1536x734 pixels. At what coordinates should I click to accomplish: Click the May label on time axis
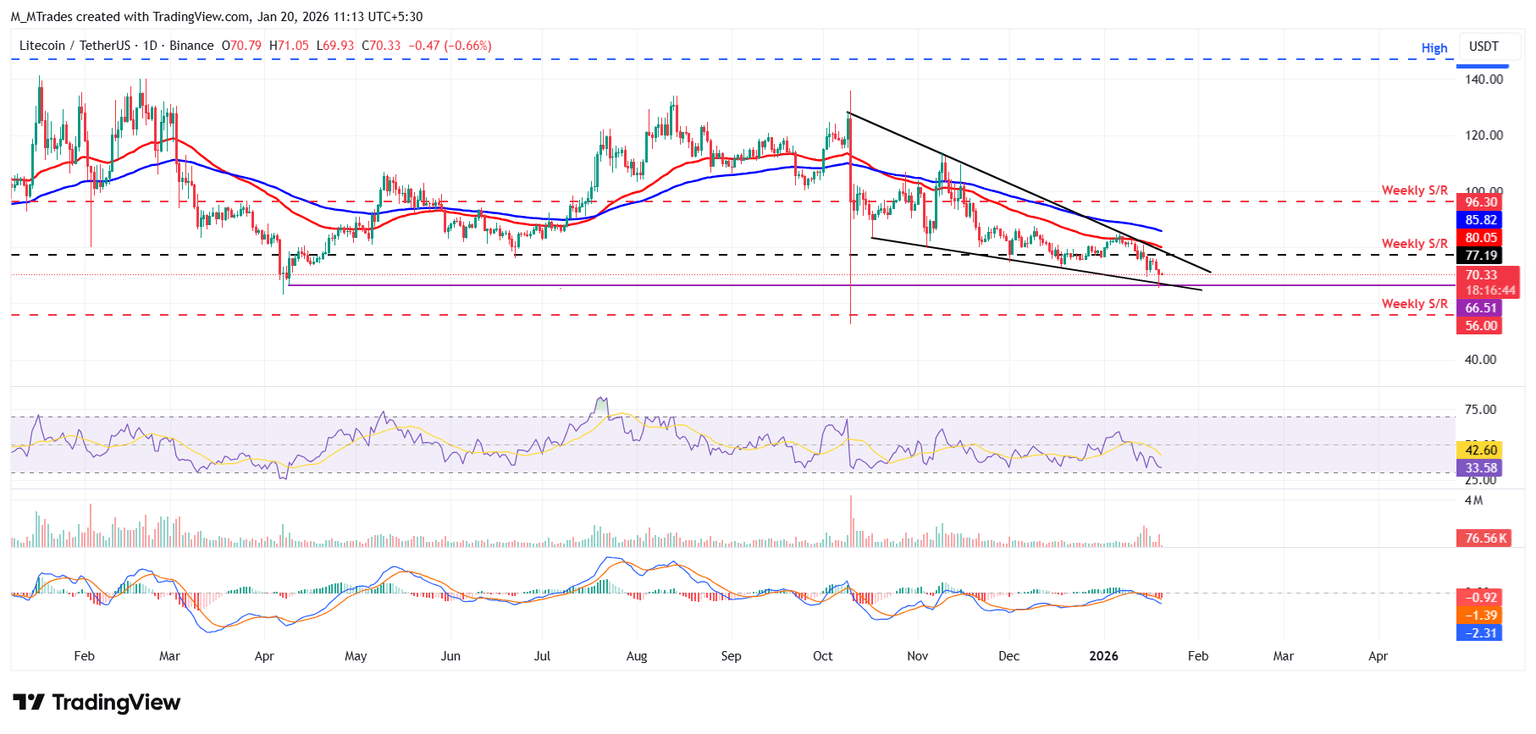coord(357,658)
